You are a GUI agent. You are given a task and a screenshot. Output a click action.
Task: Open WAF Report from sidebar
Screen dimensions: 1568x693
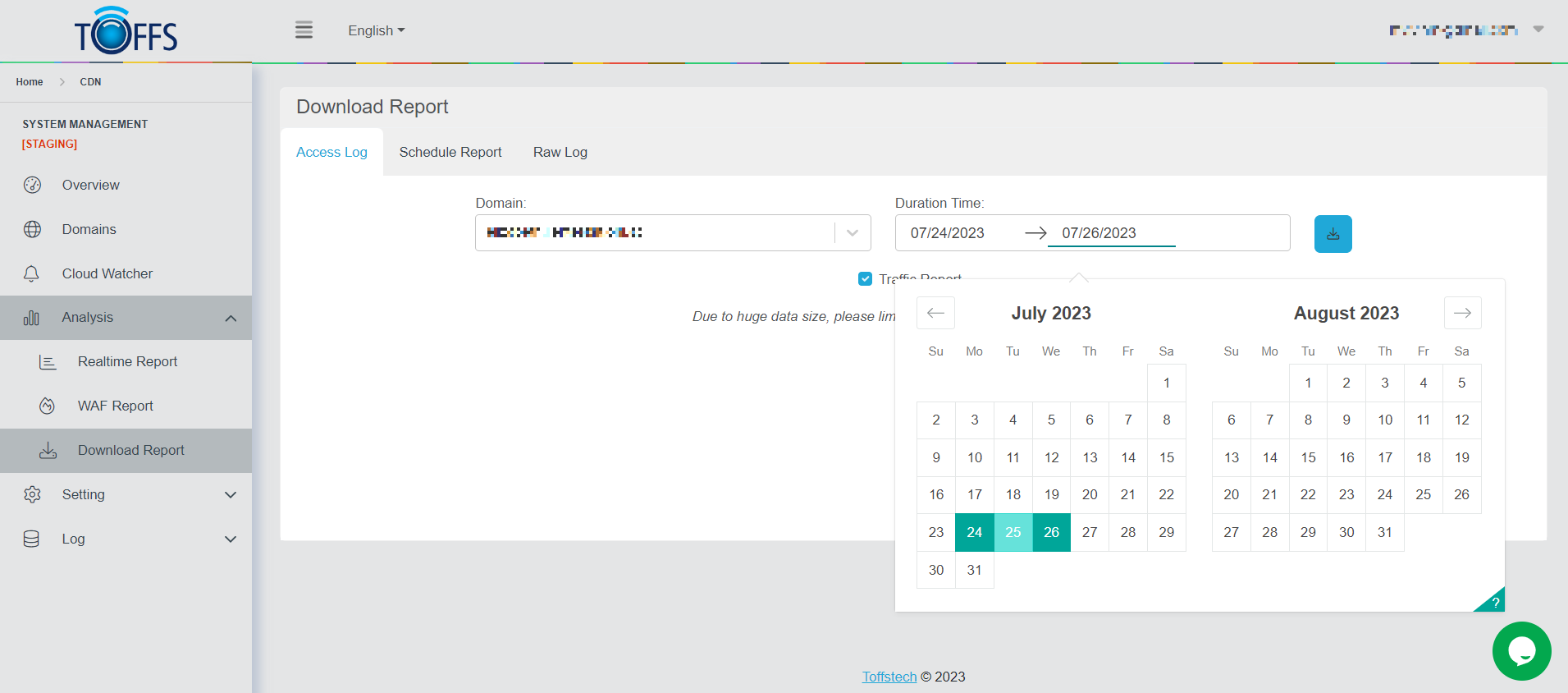tap(115, 406)
